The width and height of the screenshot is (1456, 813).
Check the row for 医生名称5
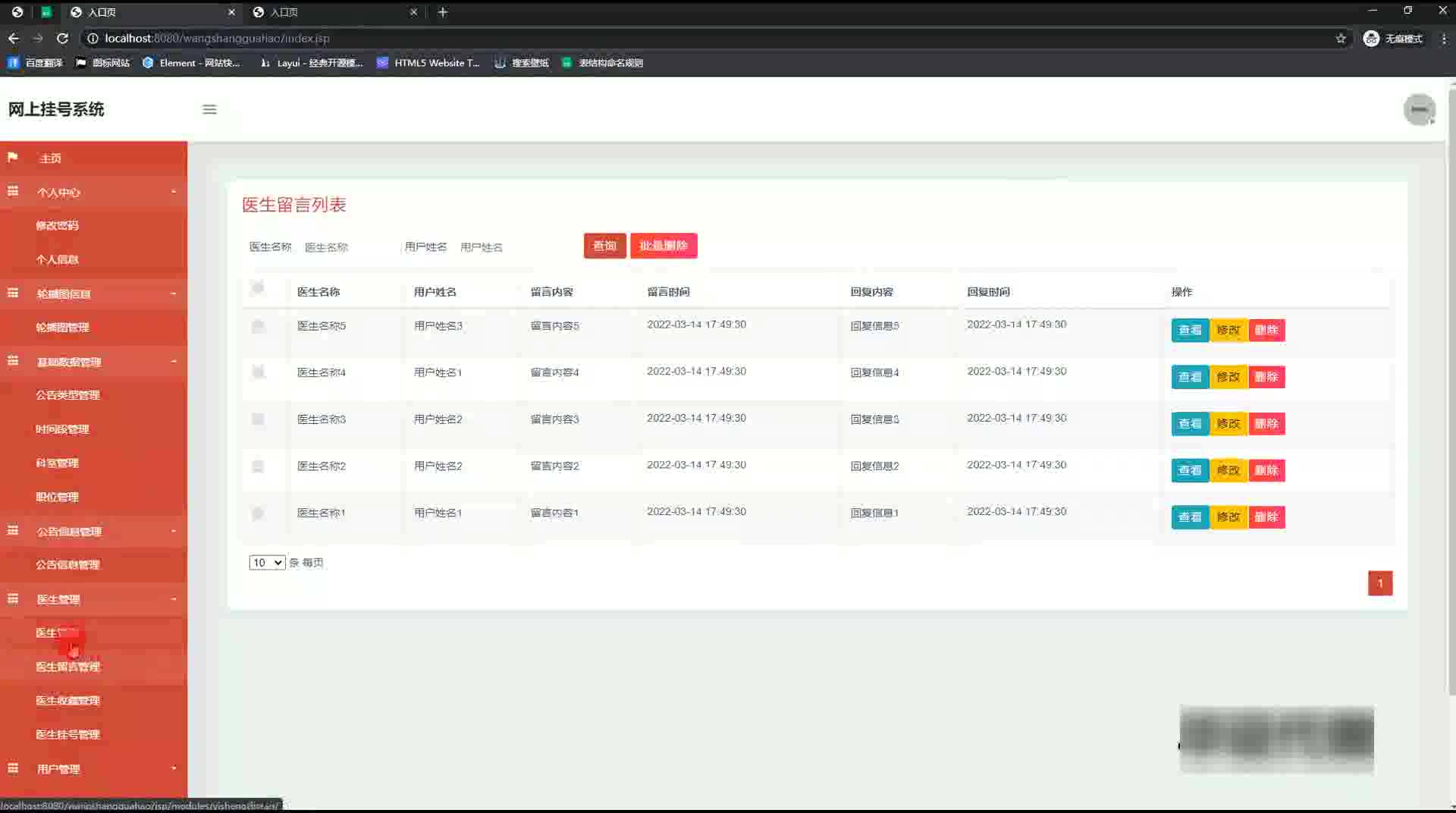pyautogui.click(x=258, y=326)
